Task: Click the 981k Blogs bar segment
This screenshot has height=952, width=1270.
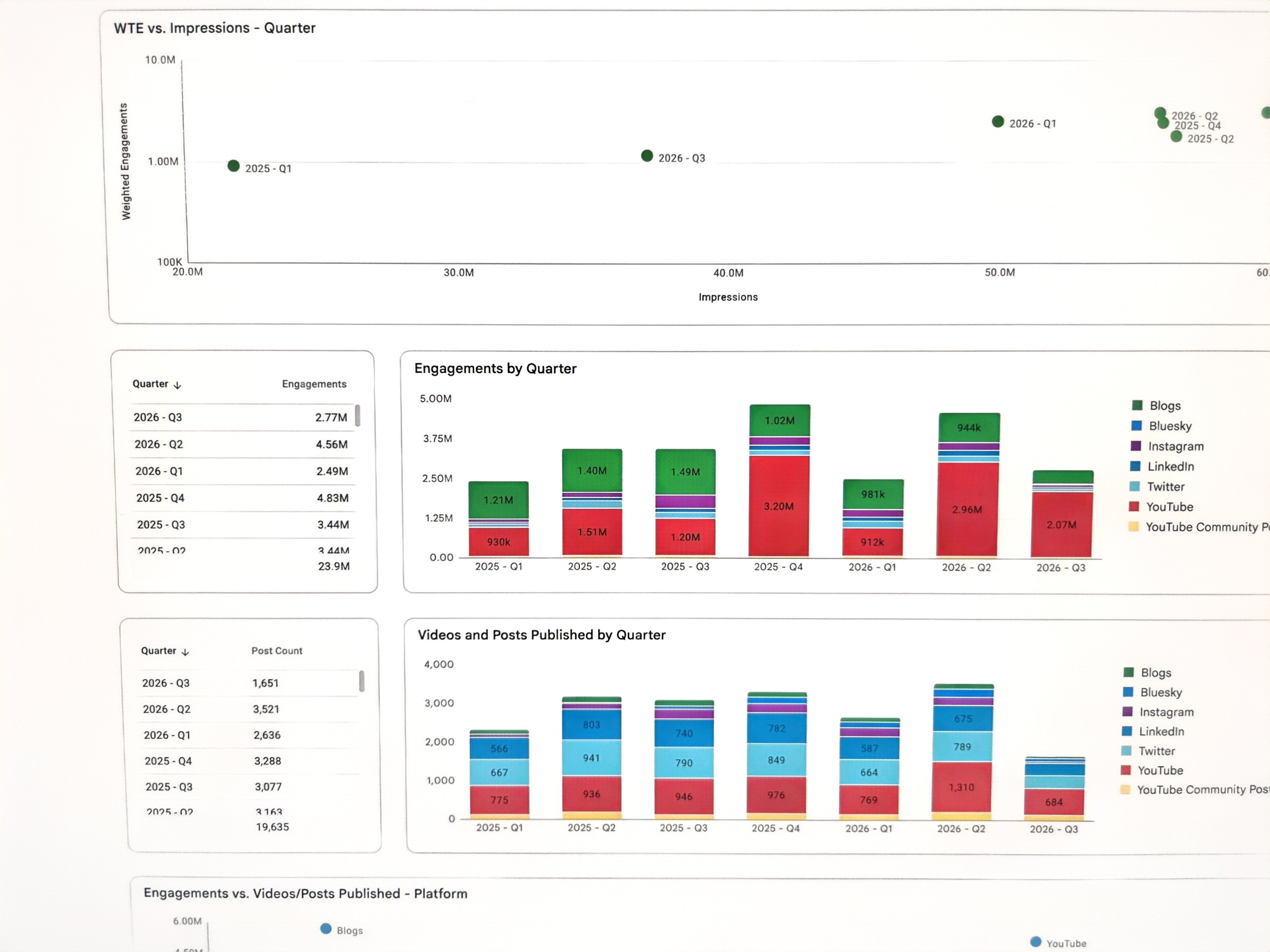Action: [873, 494]
